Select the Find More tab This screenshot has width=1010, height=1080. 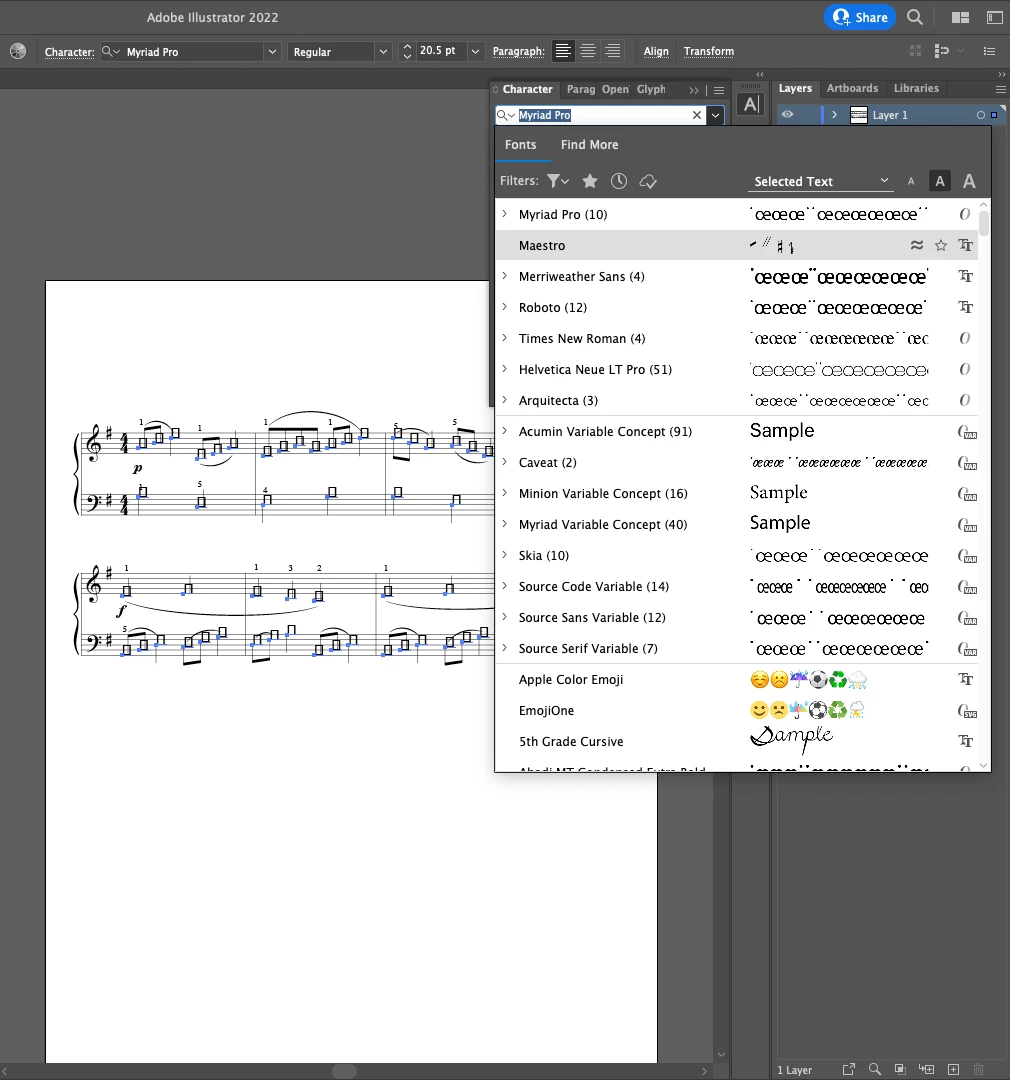[589, 145]
